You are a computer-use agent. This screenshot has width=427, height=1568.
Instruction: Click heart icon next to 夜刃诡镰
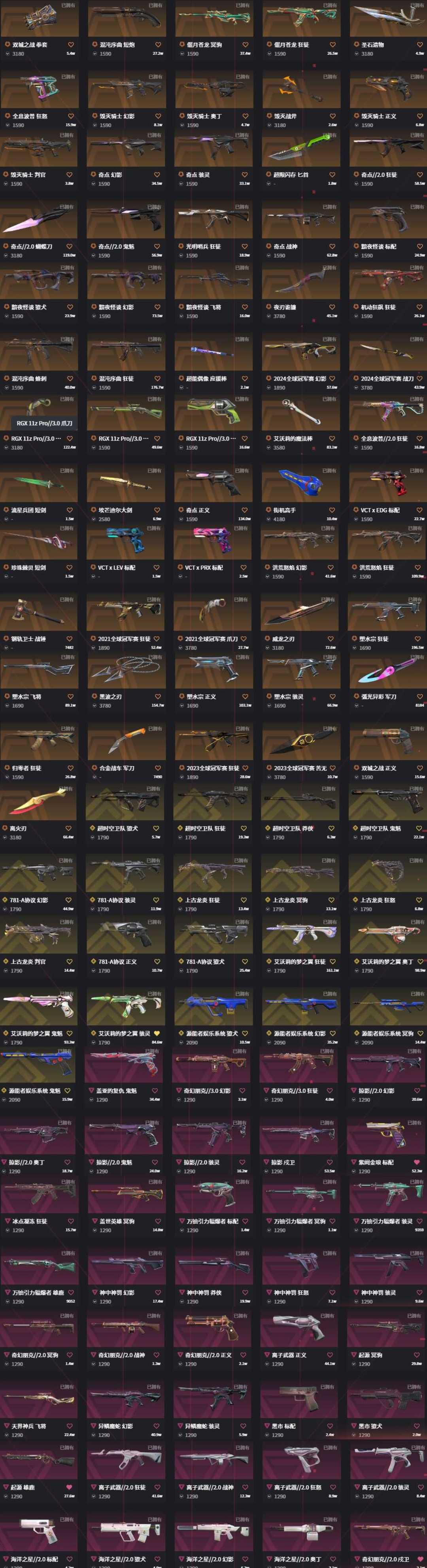click(x=332, y=307)
